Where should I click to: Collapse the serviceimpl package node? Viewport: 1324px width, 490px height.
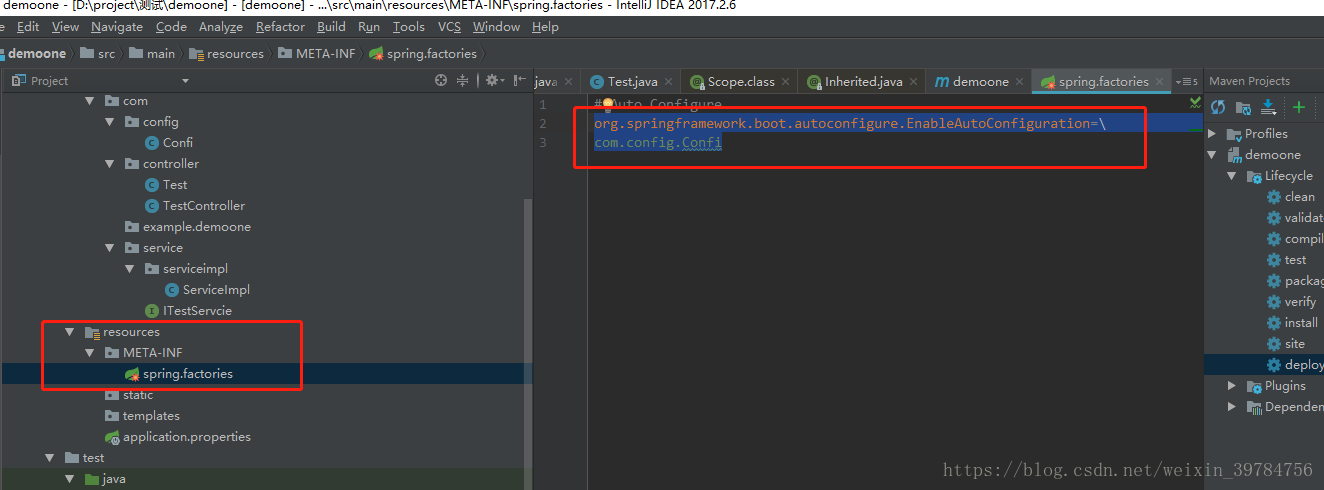coord(129,269)
